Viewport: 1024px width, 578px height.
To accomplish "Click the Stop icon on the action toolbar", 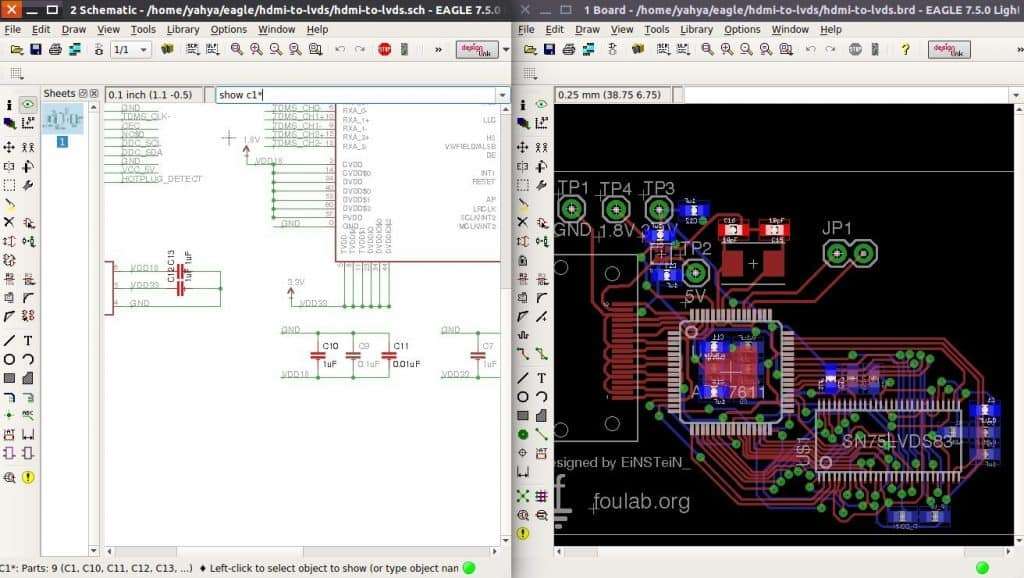I will click(x=385, y=50).
